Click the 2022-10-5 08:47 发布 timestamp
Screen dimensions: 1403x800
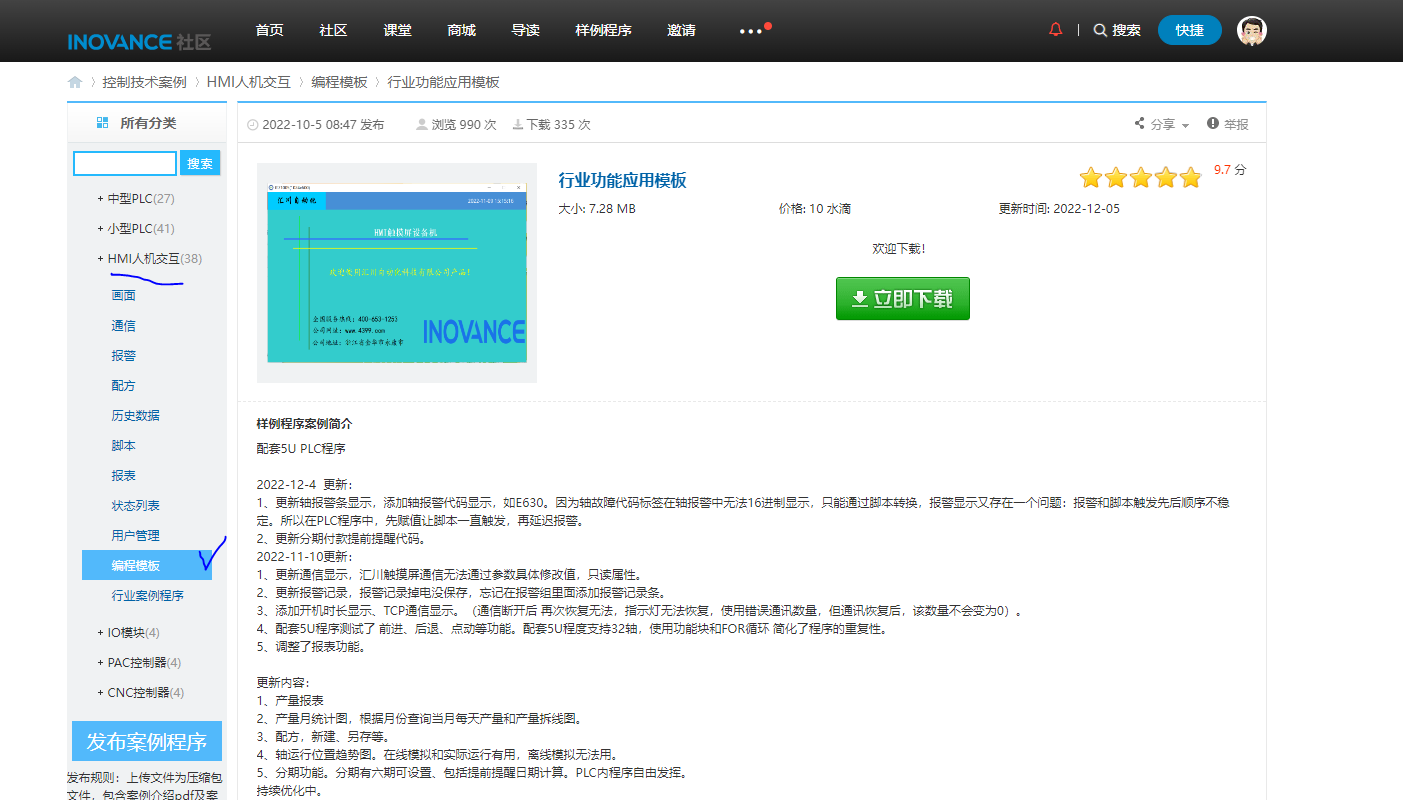coord(315,125)
